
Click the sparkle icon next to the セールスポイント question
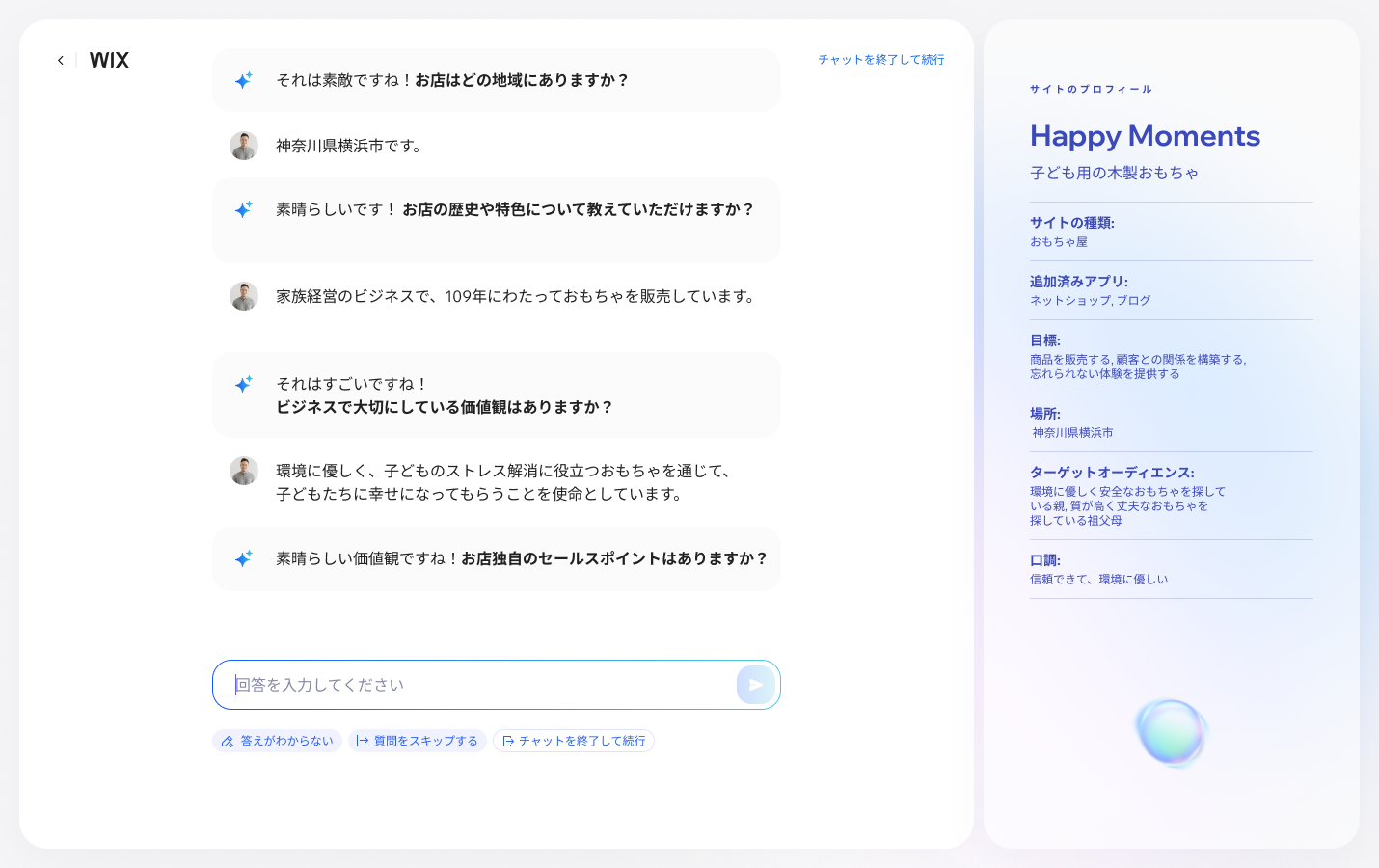click(243, 558)
